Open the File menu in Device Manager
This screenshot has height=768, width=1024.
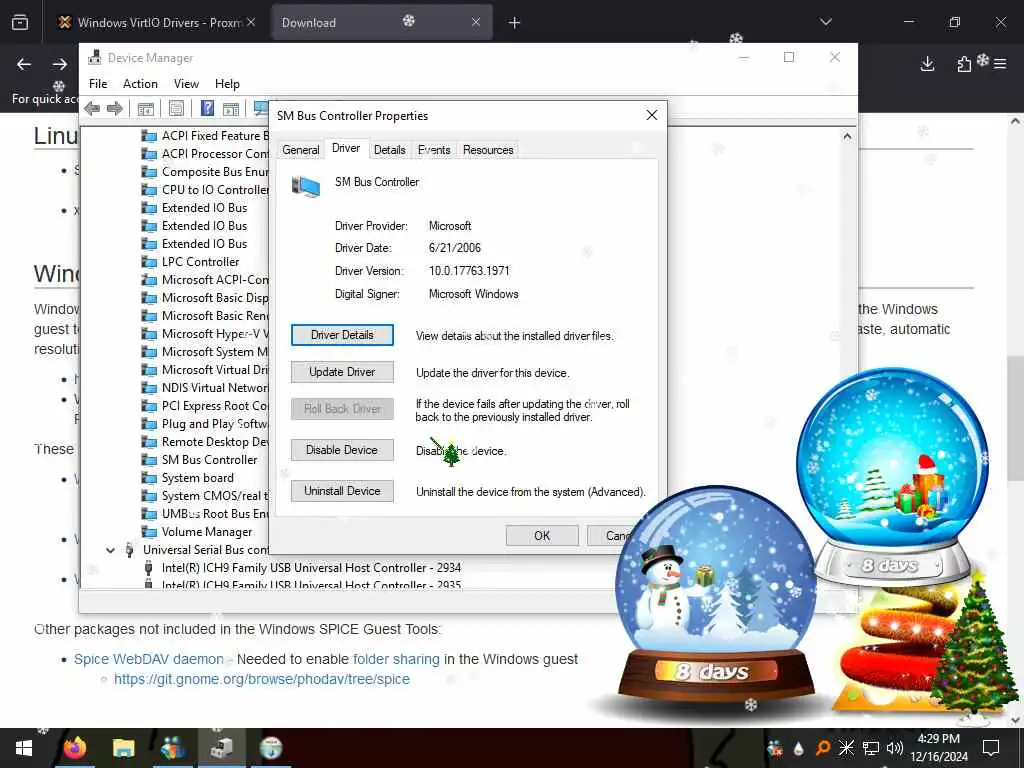coord(98,84)
